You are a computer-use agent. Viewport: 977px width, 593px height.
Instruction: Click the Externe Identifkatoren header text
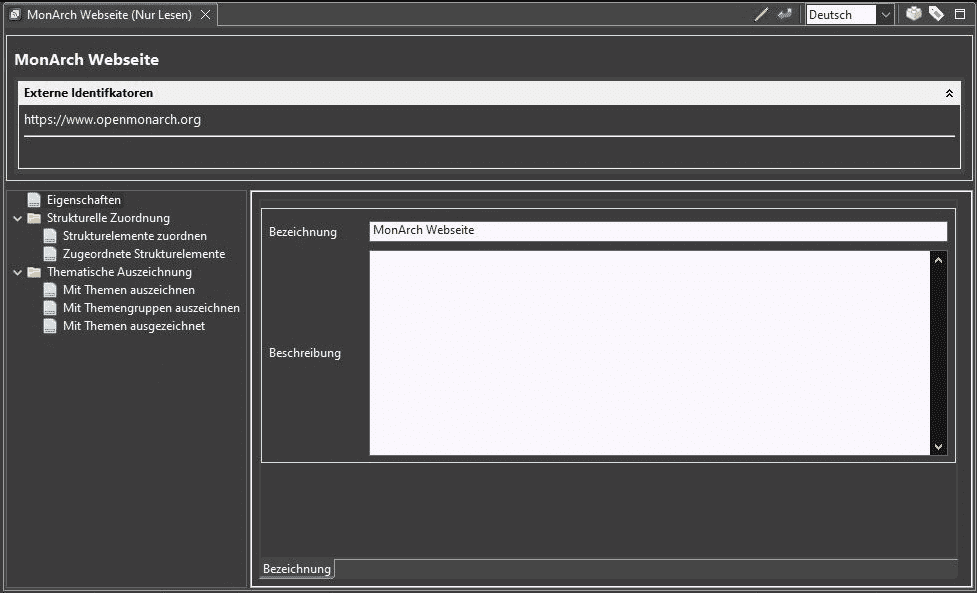88,93
